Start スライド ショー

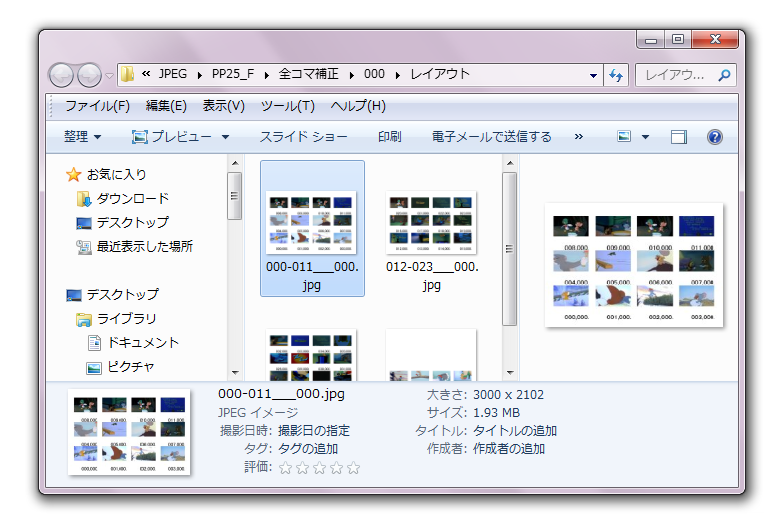(x=303, y=137)
